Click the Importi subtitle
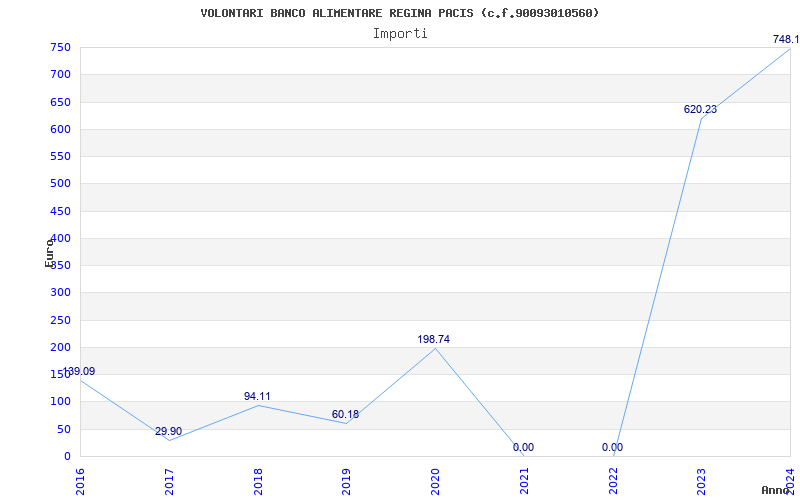 400,34
